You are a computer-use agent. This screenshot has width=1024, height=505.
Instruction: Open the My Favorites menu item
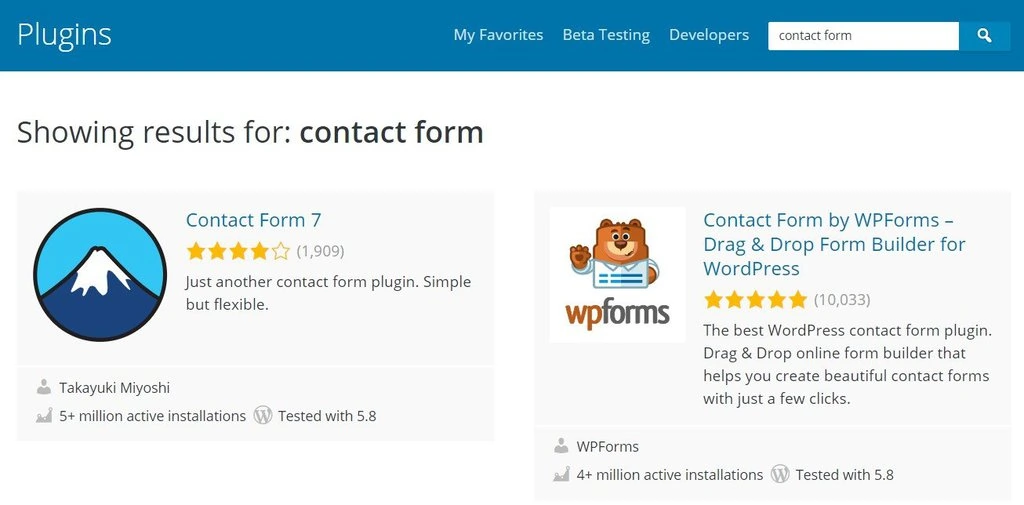point(498,35)
